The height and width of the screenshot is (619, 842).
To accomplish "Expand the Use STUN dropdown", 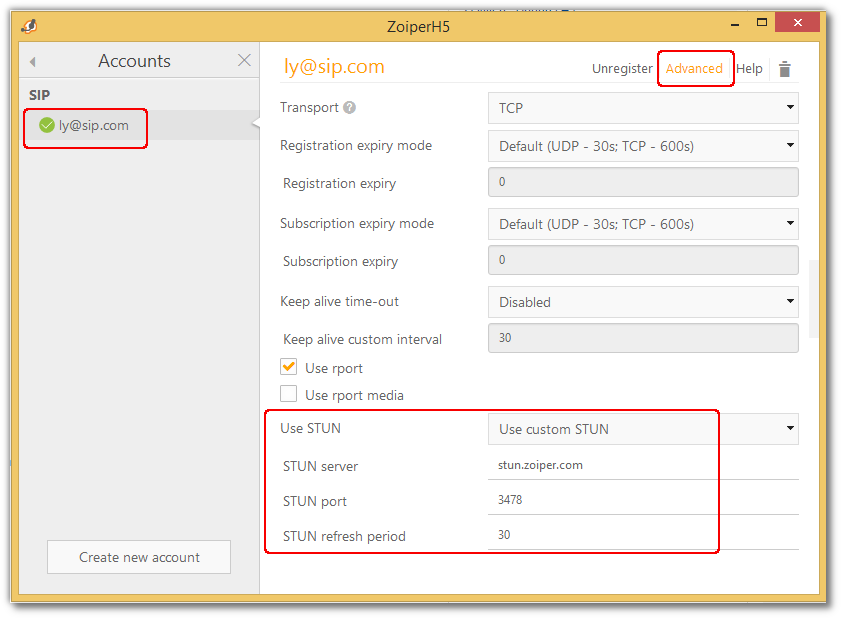I will (642, 429).
